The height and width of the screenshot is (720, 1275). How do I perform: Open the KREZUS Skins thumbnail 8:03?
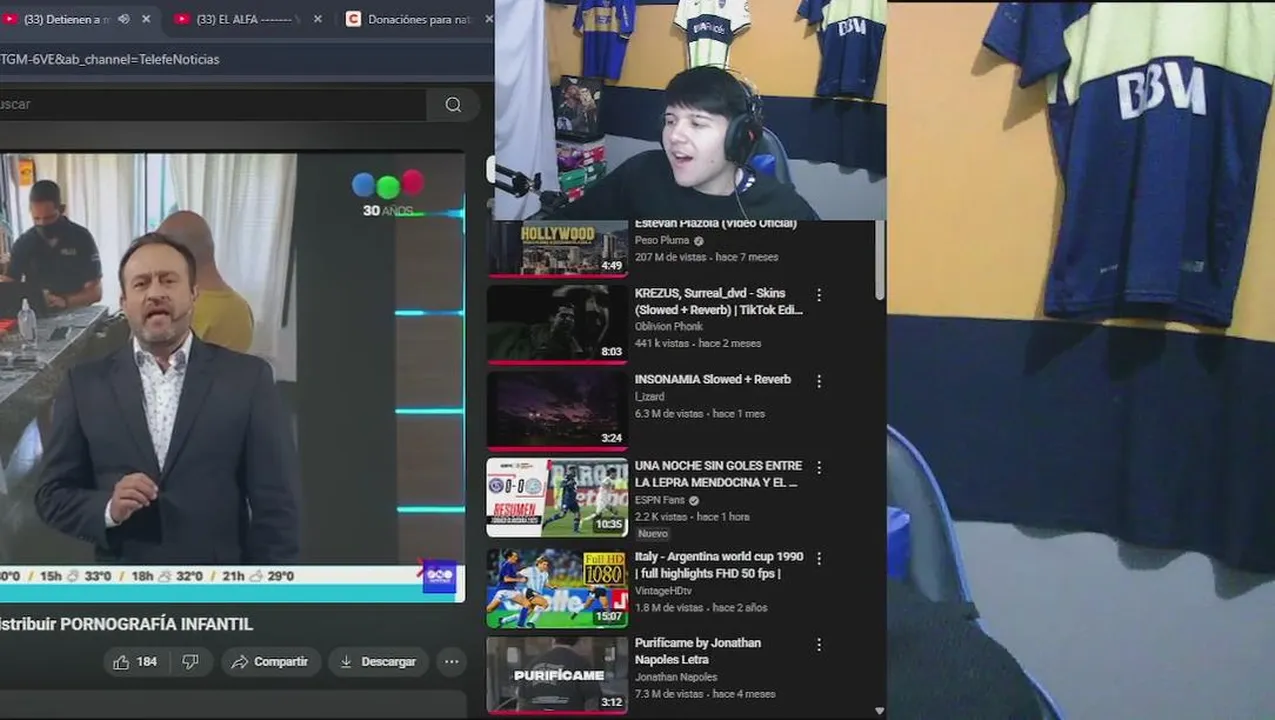(557, 324)
